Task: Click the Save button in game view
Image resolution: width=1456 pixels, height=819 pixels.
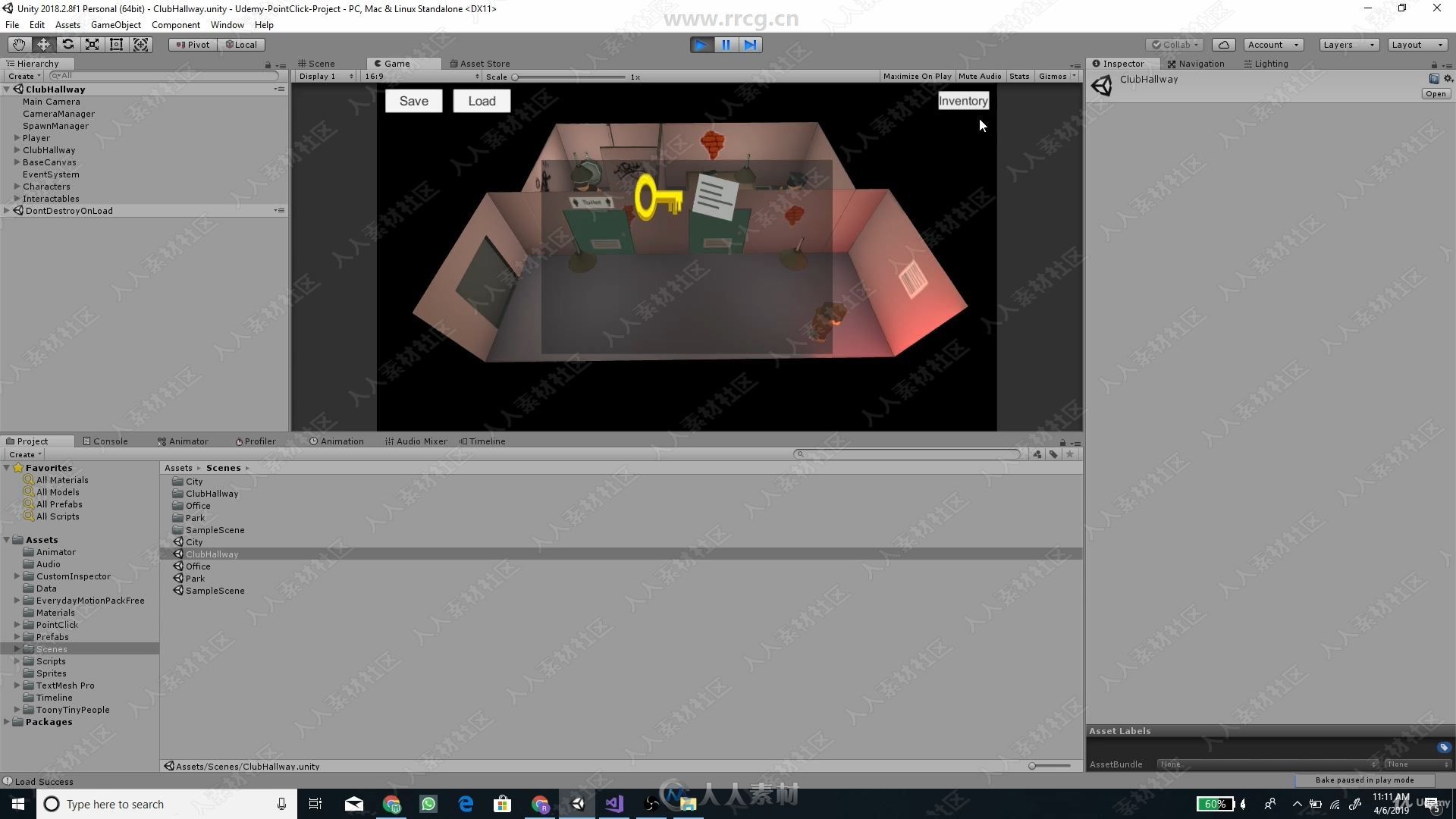Action: coord(413,100)
